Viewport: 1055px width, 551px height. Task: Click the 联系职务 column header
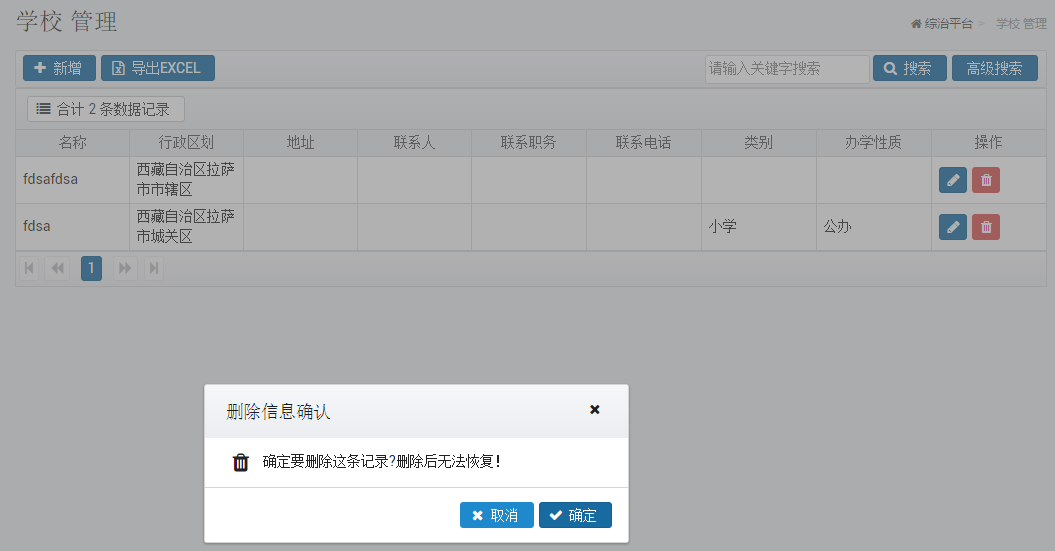tap(529, 143)
